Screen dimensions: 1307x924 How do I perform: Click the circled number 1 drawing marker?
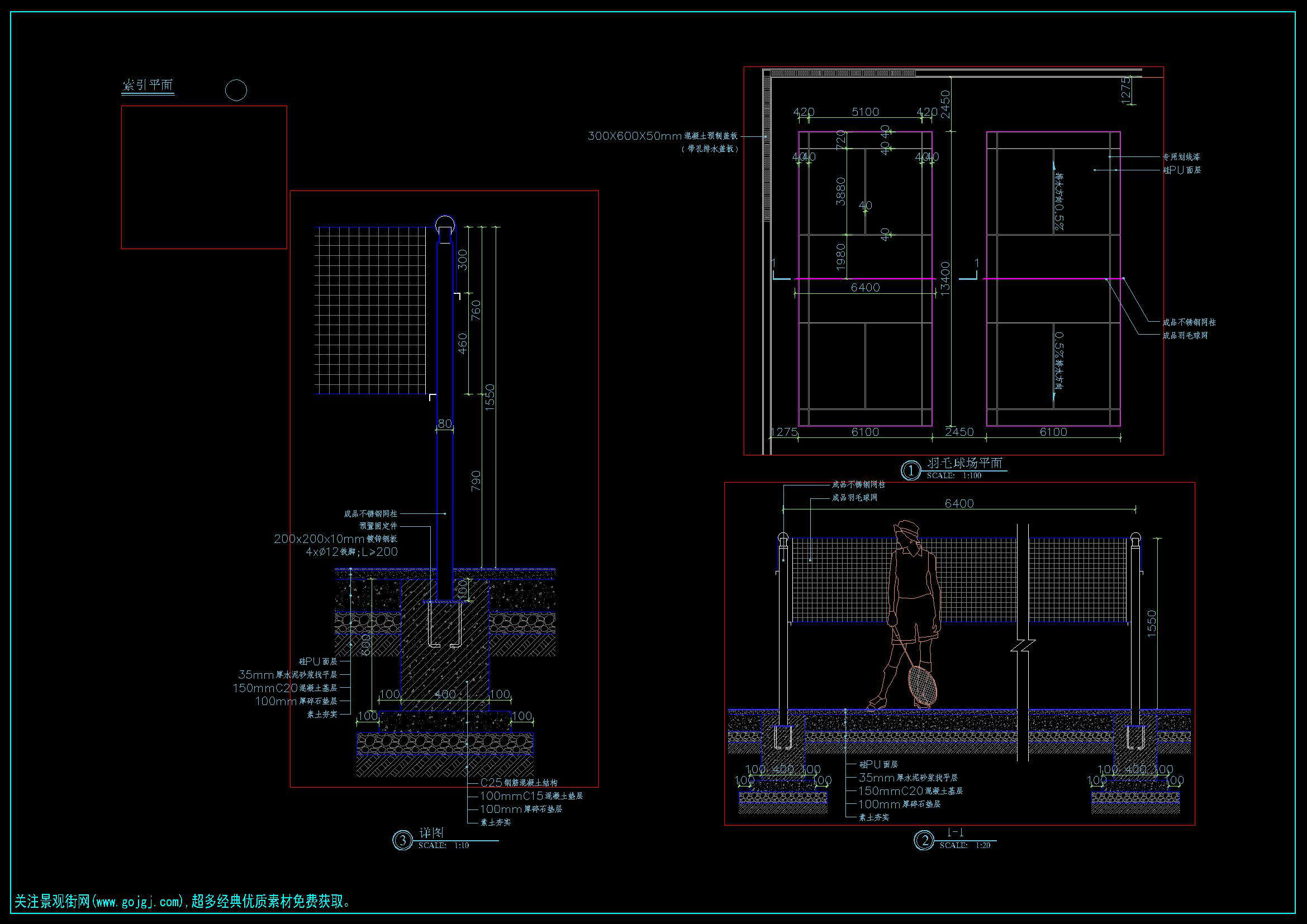tap(911, 471)
